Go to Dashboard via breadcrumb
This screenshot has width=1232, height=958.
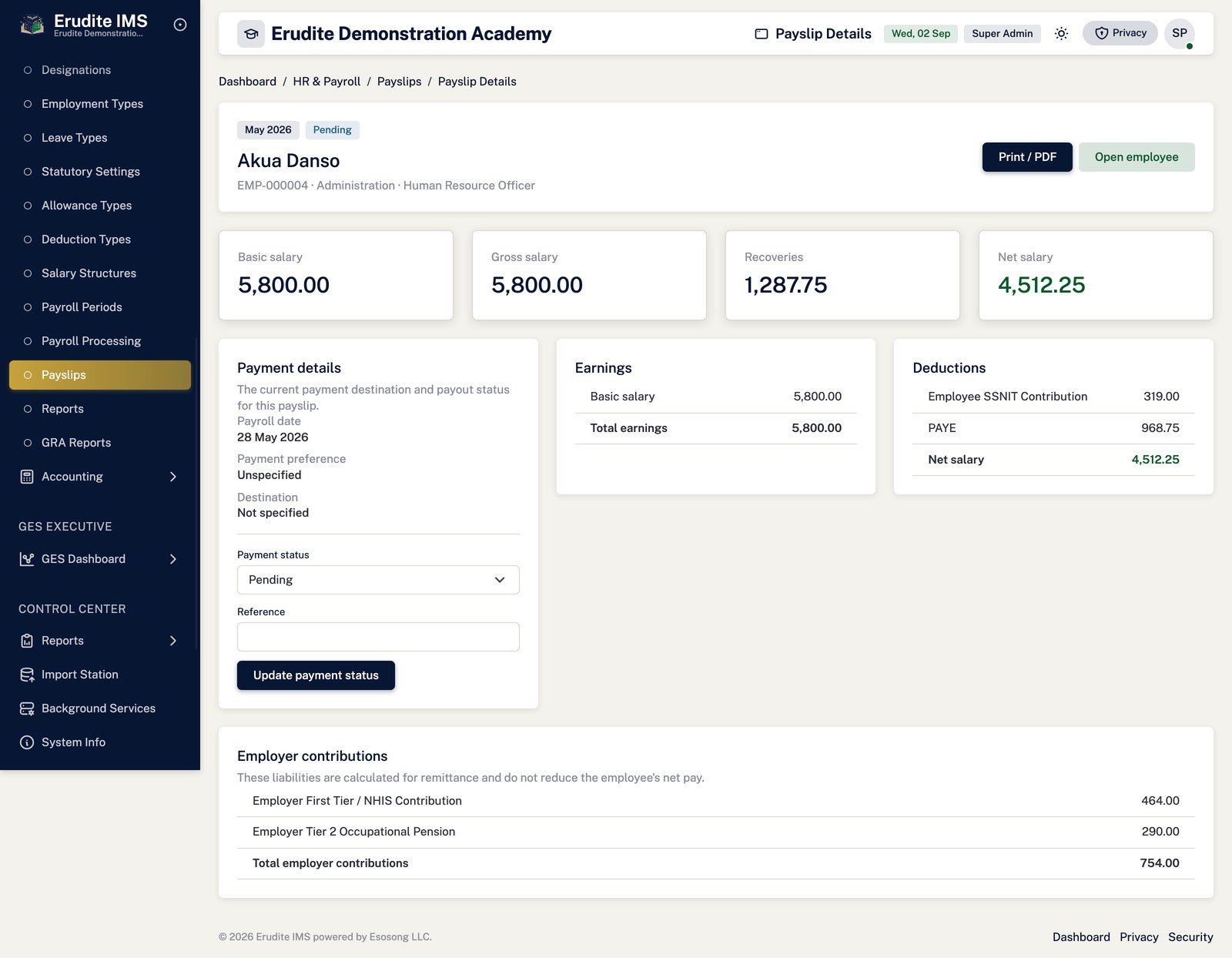(247, 82)
